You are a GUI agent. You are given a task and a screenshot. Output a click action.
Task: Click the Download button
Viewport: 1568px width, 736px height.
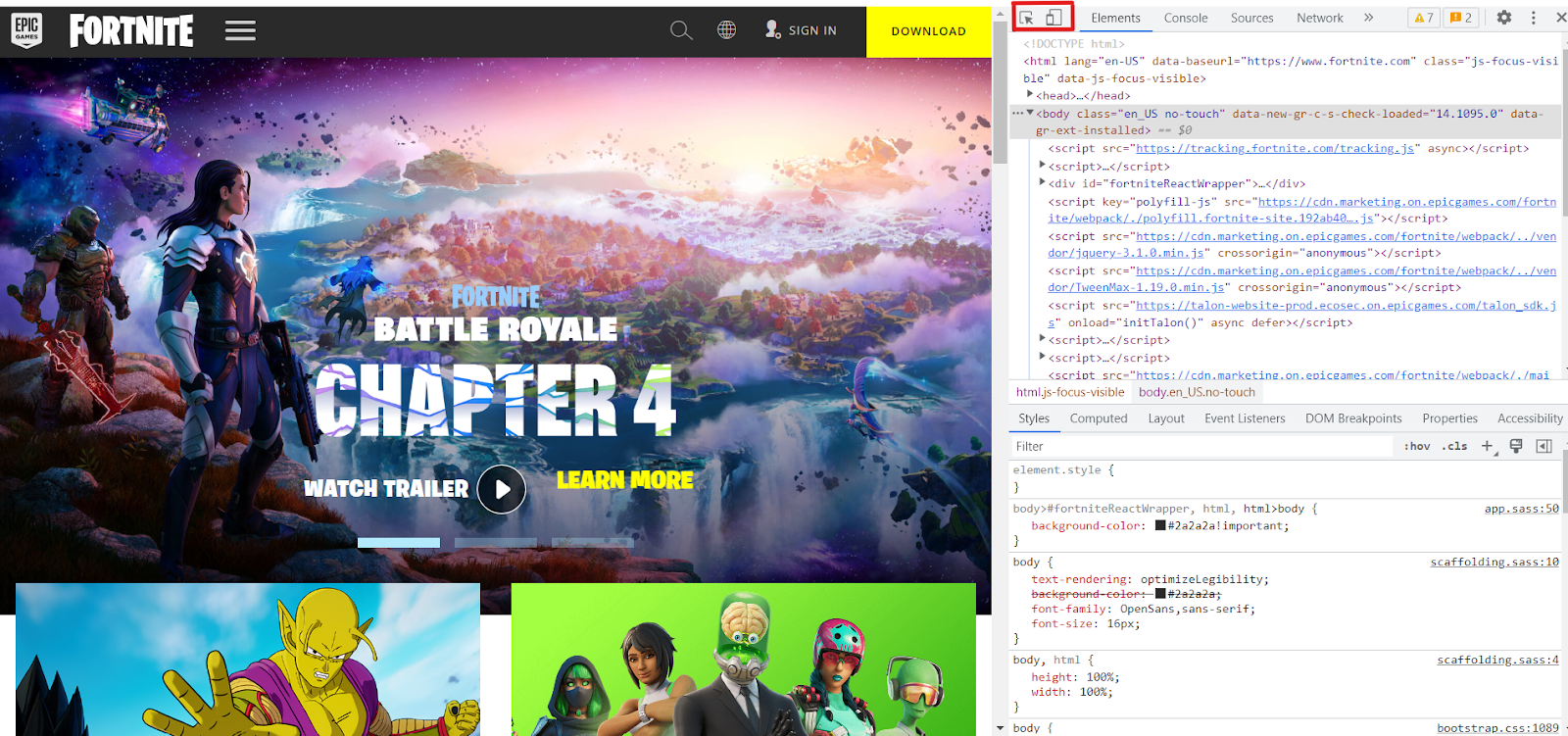[928, 31]
